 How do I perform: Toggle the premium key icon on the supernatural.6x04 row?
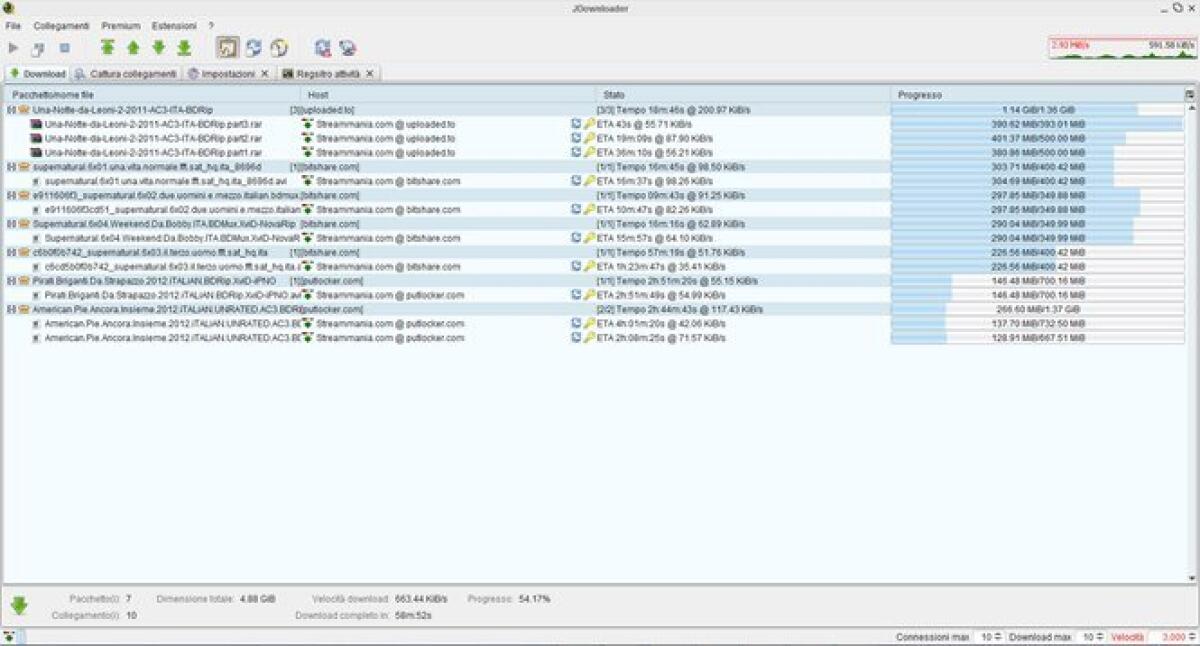[x=589, y=238]
